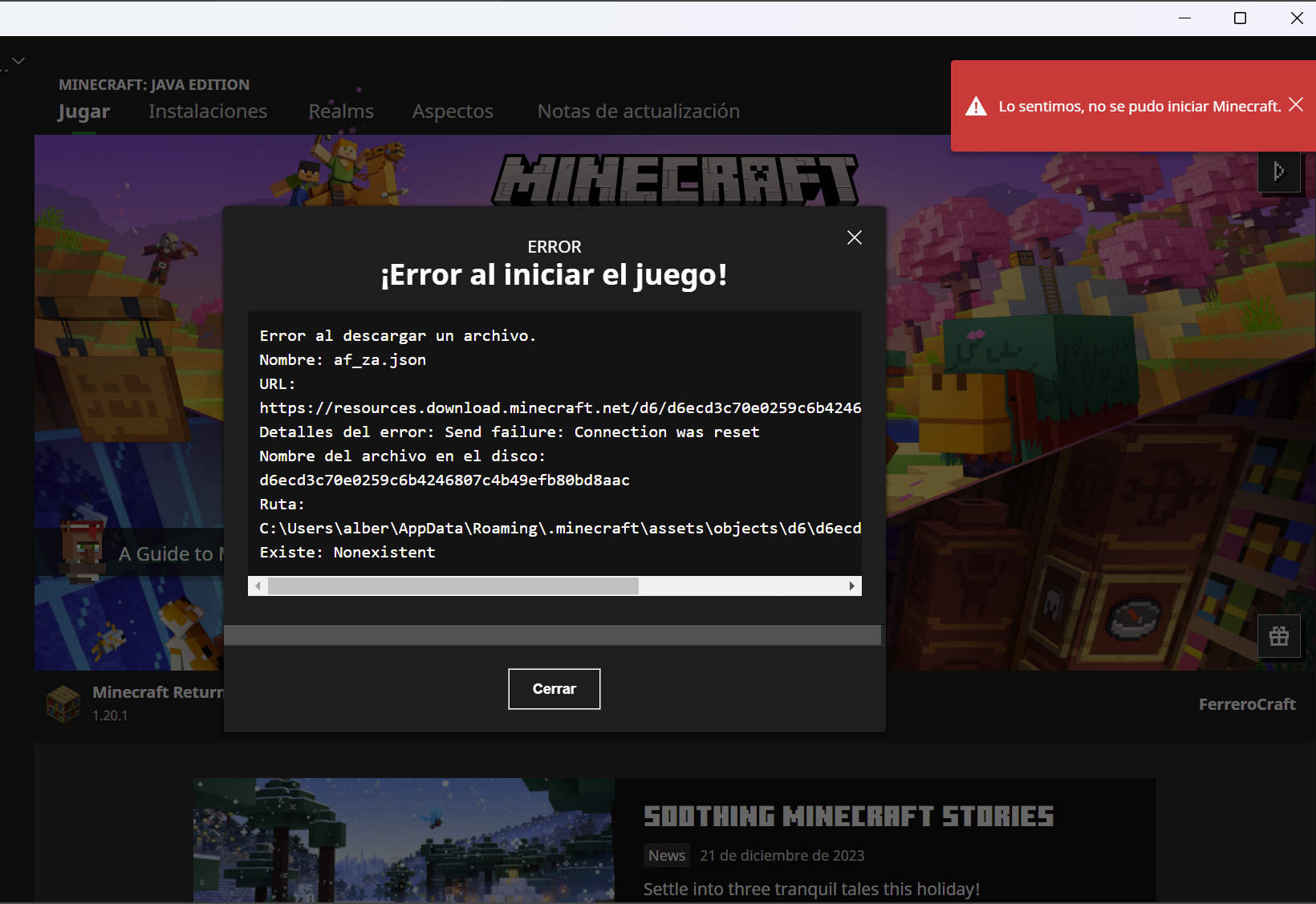The image size is (1316, 904).
Task: Select the 'Minecraft Return' installation name
Action: pos(157,692)
